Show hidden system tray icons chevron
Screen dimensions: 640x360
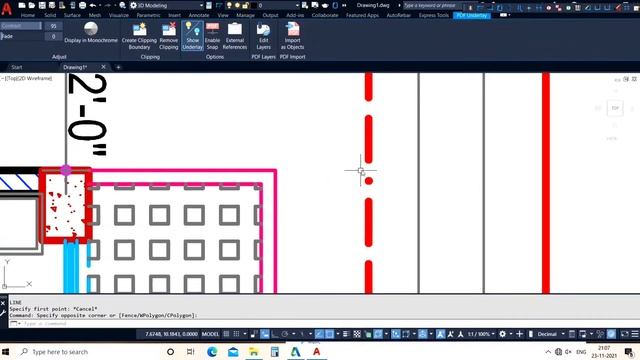click(x=547, y=351)
